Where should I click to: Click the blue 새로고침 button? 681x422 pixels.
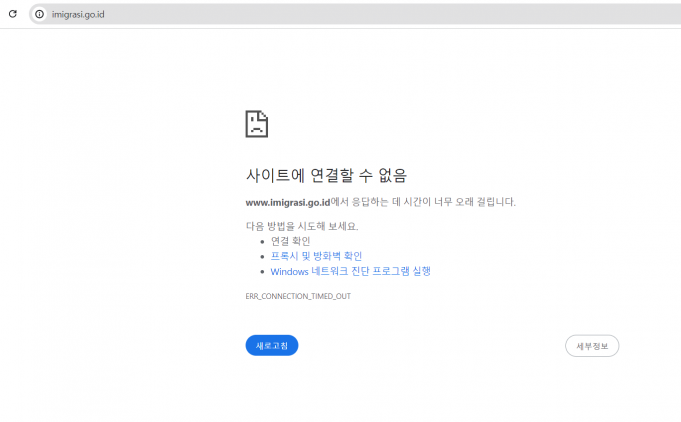tap(272, 346)
